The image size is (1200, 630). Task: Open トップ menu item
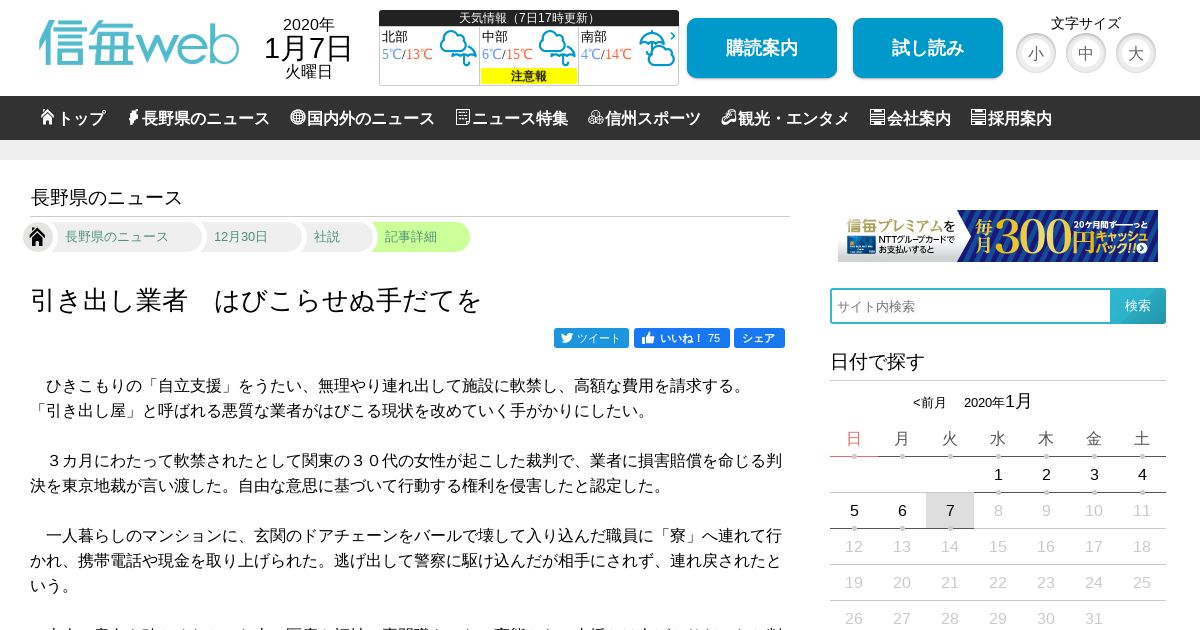point(73,118)
